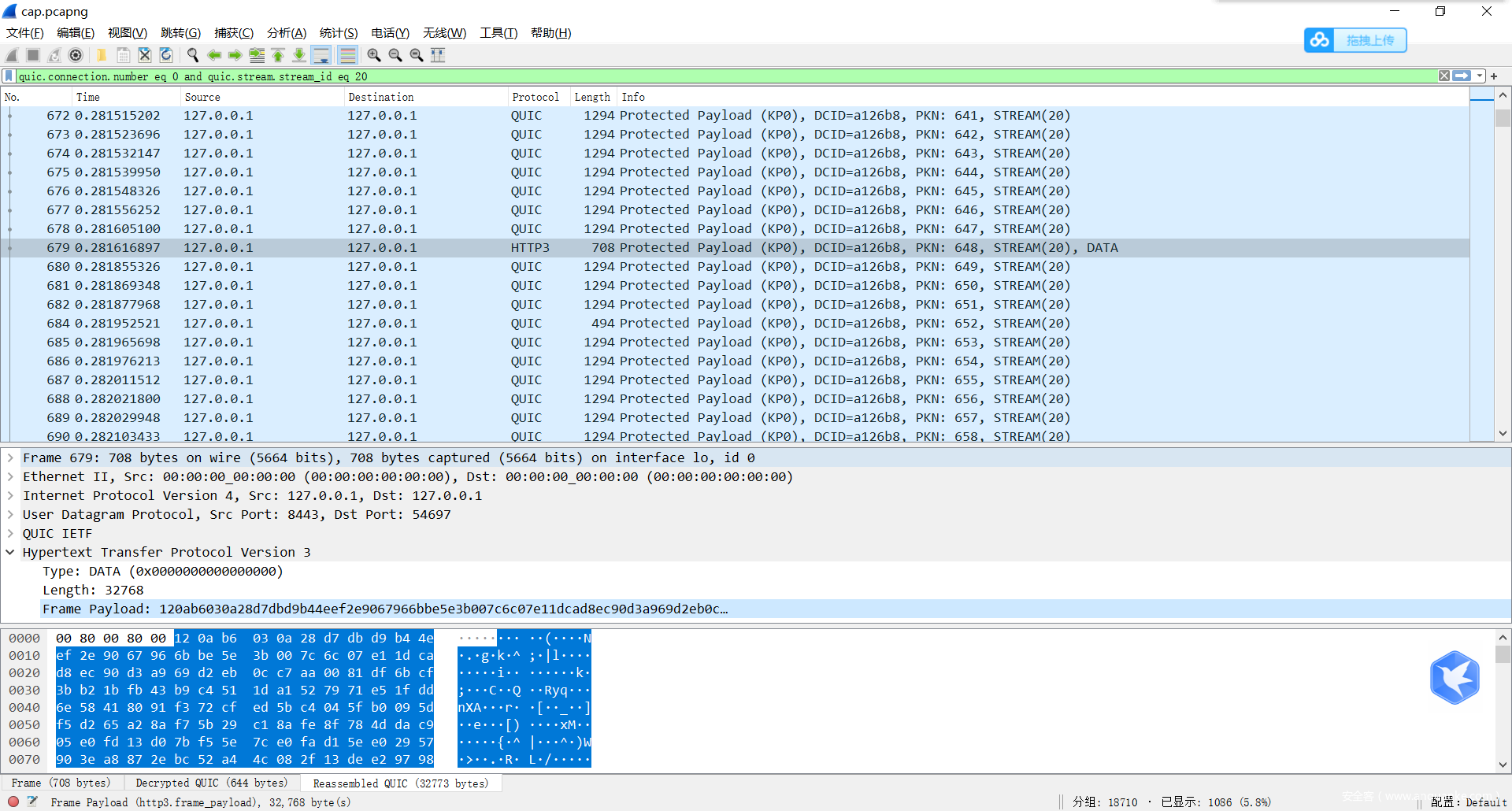Screen dimensions: 1512x811
Task: Click the filter bookmark icon
Action: [x=9, y=76]
